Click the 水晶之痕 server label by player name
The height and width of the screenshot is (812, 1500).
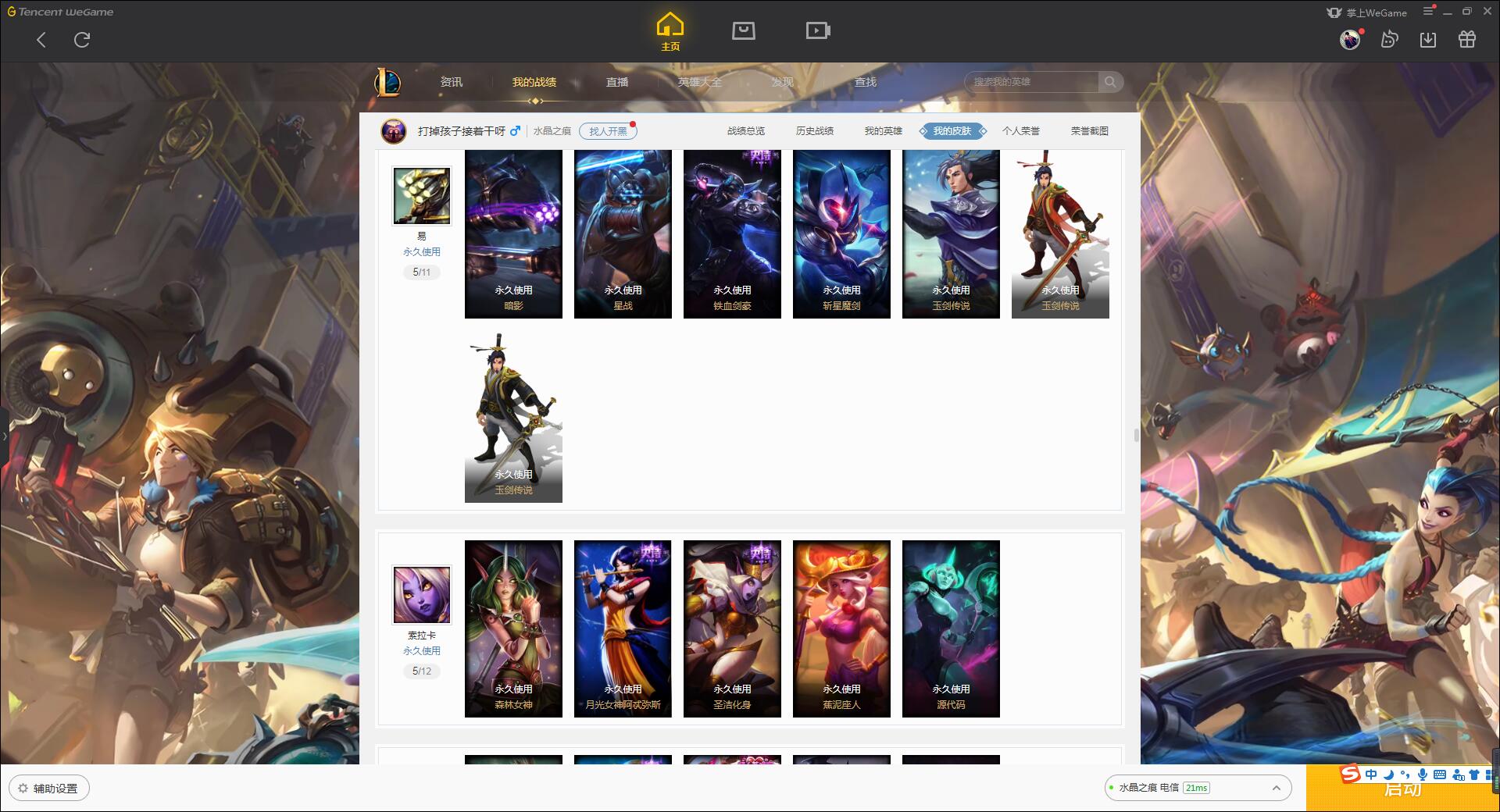[x=552, y=131]
